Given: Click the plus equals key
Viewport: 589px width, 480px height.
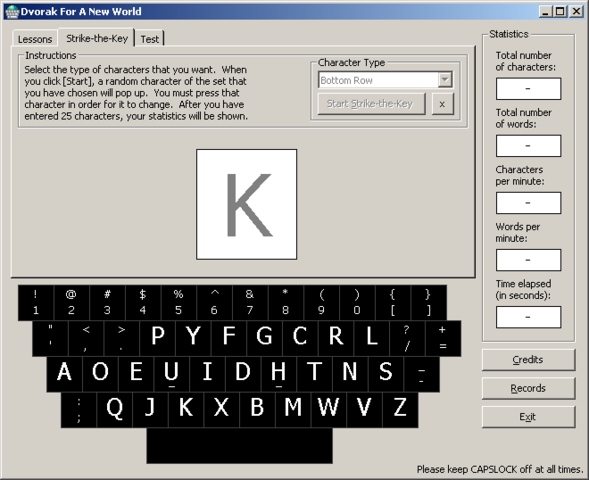Looking at the screenshot, I should 443,338.
